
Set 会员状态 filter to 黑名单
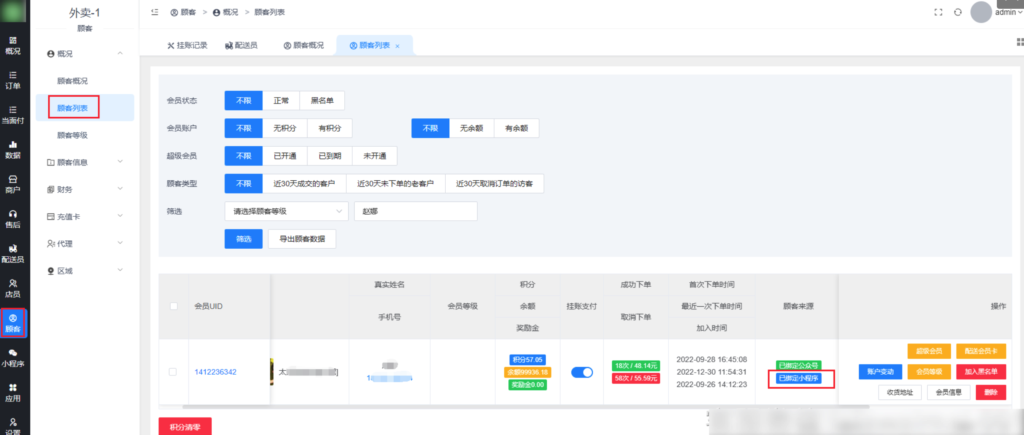click(x=322, y=101)
